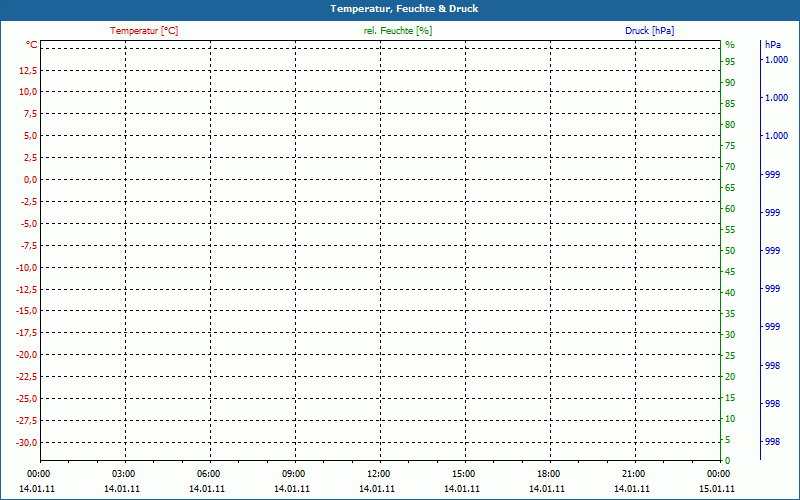This screenshot has width=800, height=500.
Task: Click the -22,5 temperature axis value
Action: (27, 377)
